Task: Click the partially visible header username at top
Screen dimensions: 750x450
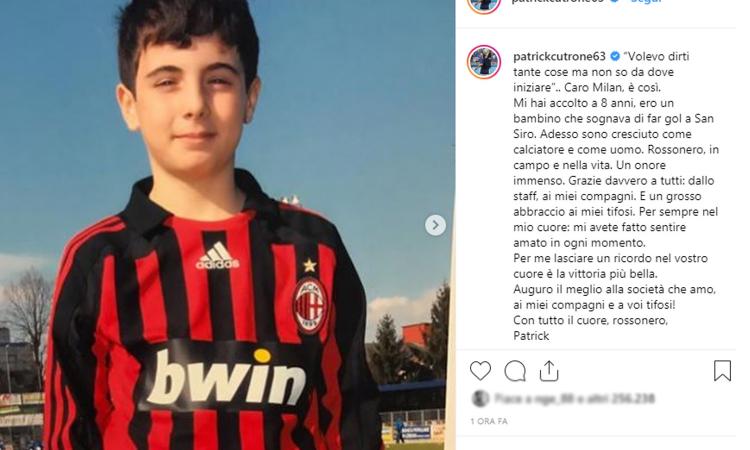Action: (x=558, y=2)
